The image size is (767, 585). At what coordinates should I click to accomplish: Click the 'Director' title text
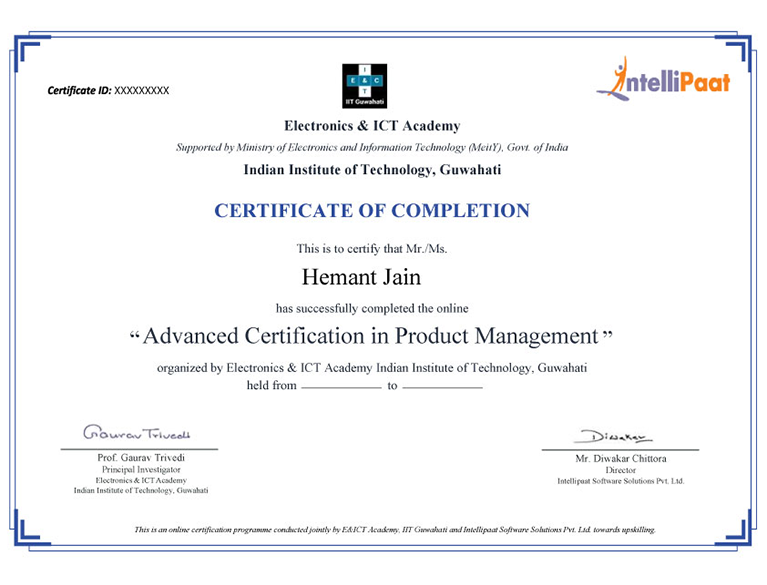tap(621, 470)
